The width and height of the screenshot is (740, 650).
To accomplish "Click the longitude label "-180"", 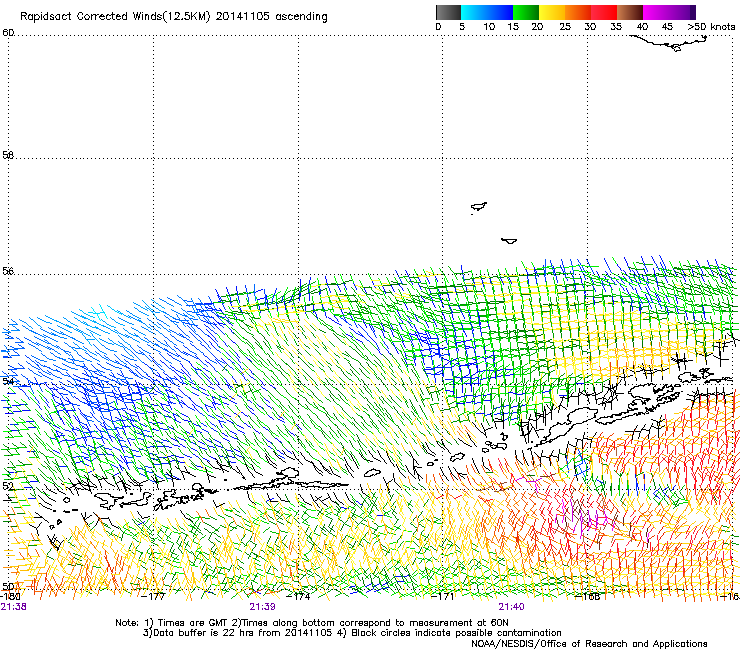I will coord(10,596).
